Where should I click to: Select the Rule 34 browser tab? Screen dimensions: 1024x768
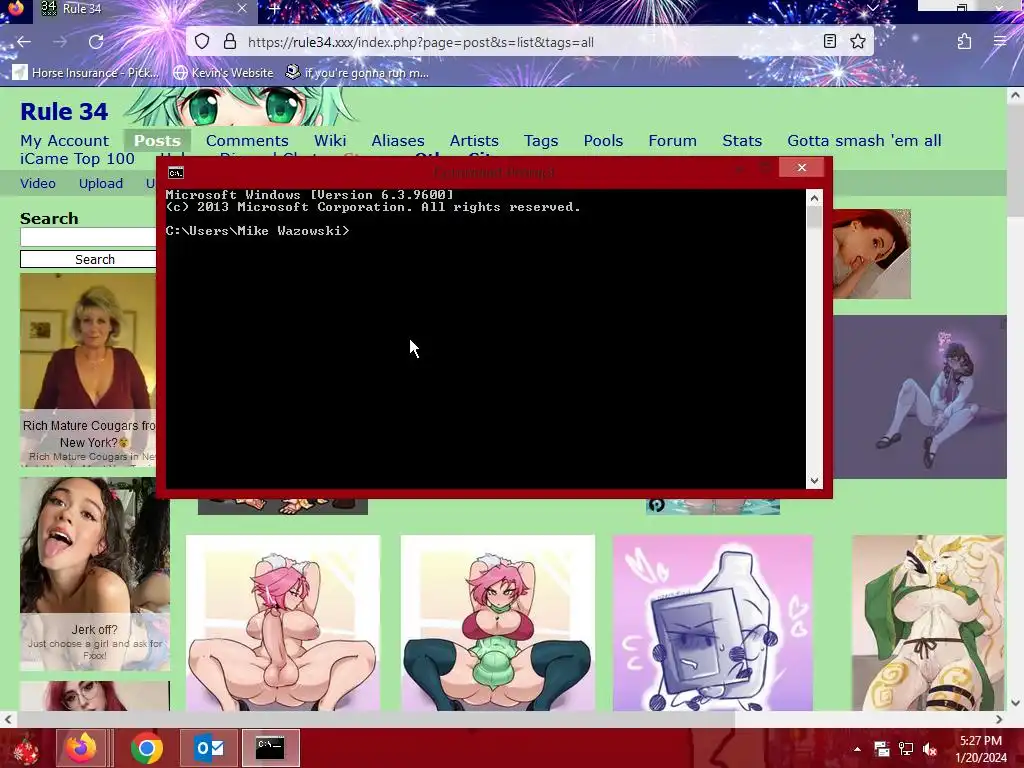click(144, 9)
